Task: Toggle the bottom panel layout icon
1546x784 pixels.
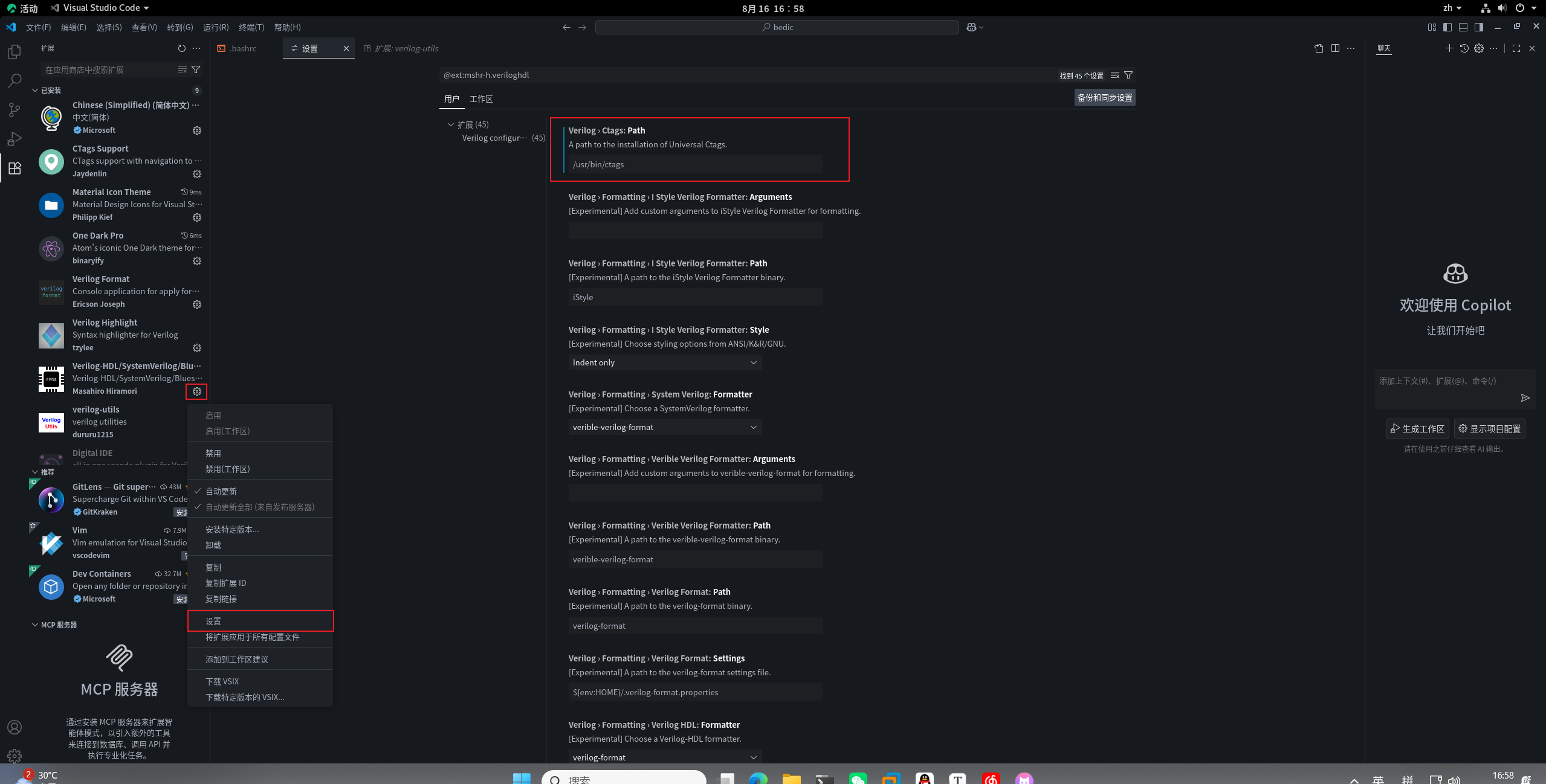Action: coord(1463,27)
